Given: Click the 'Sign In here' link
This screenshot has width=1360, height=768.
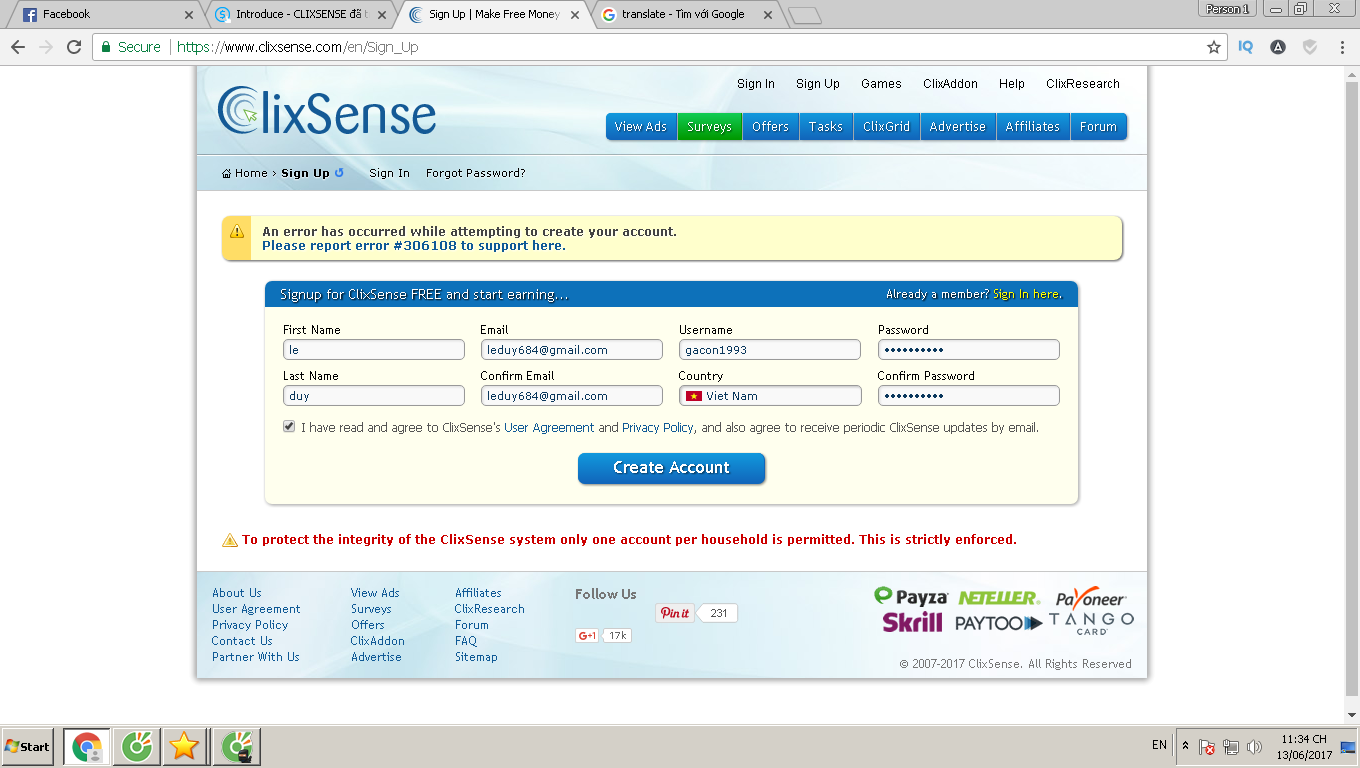Looking at the screenshot, I should 1027,294.
